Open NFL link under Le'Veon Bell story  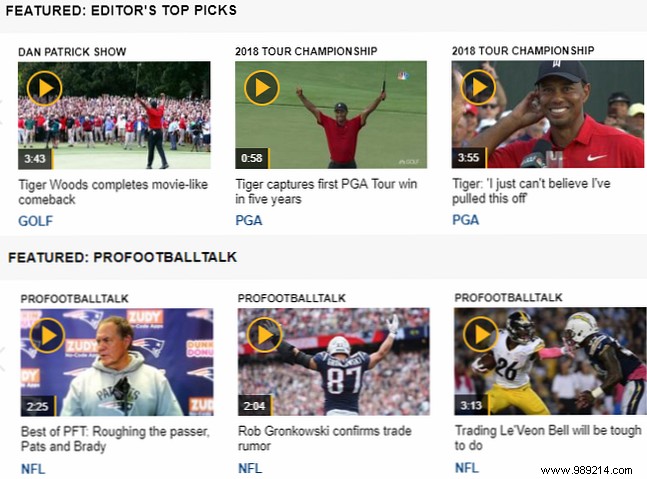pos(467,467)
